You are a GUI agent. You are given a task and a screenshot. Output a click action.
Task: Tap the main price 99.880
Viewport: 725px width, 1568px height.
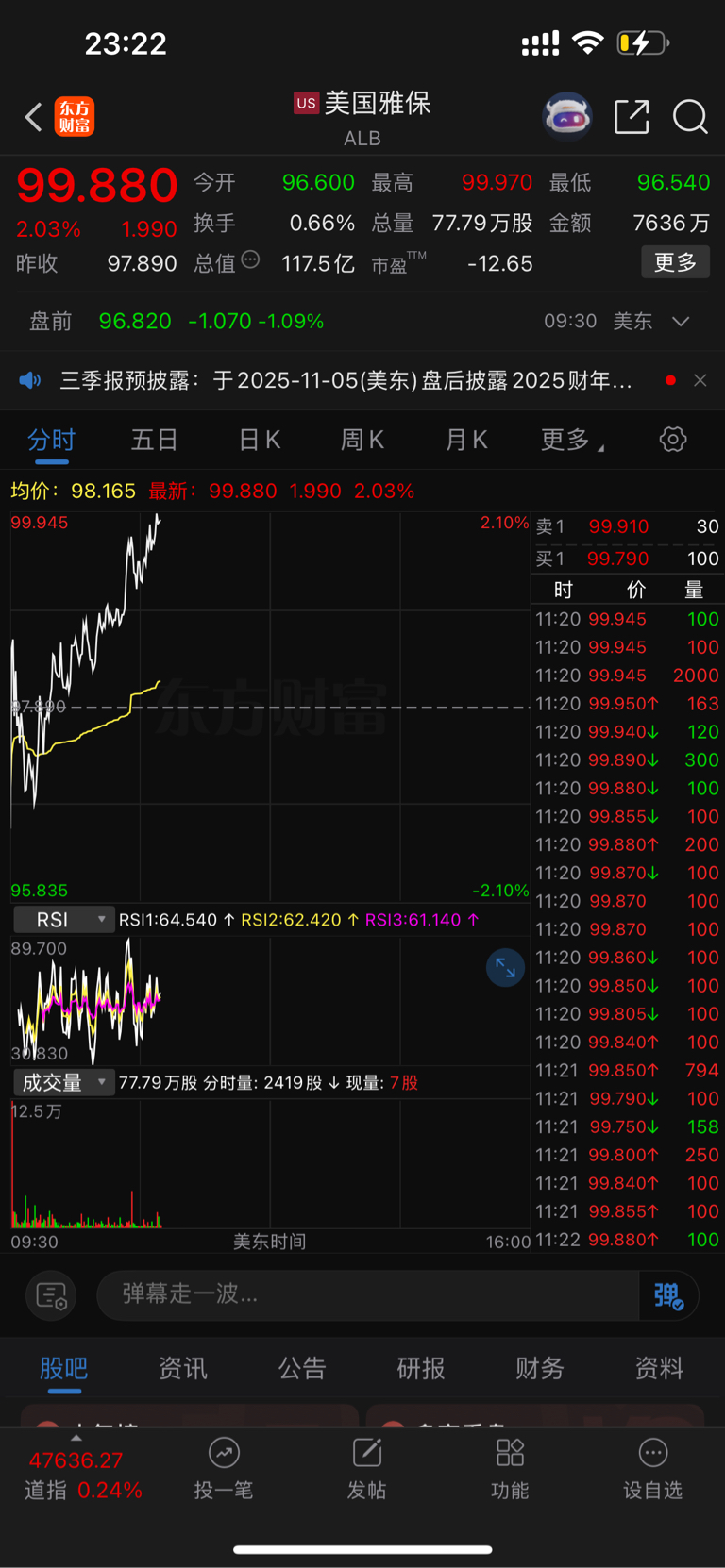point(97,184)
